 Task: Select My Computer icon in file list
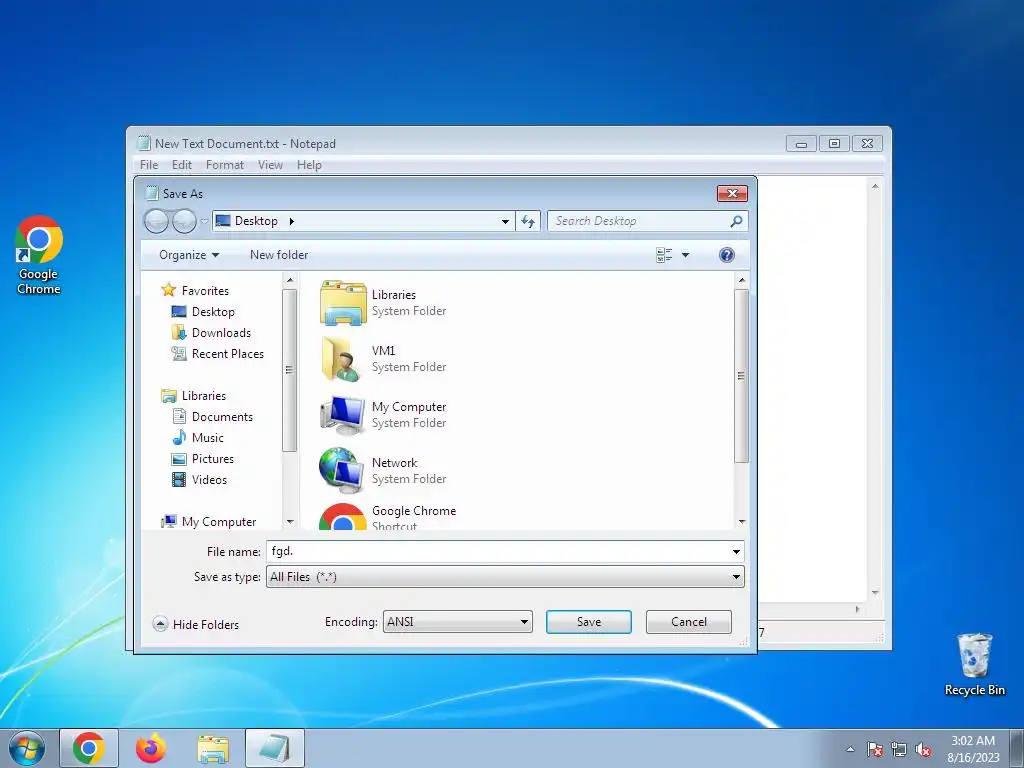point(343,415)
